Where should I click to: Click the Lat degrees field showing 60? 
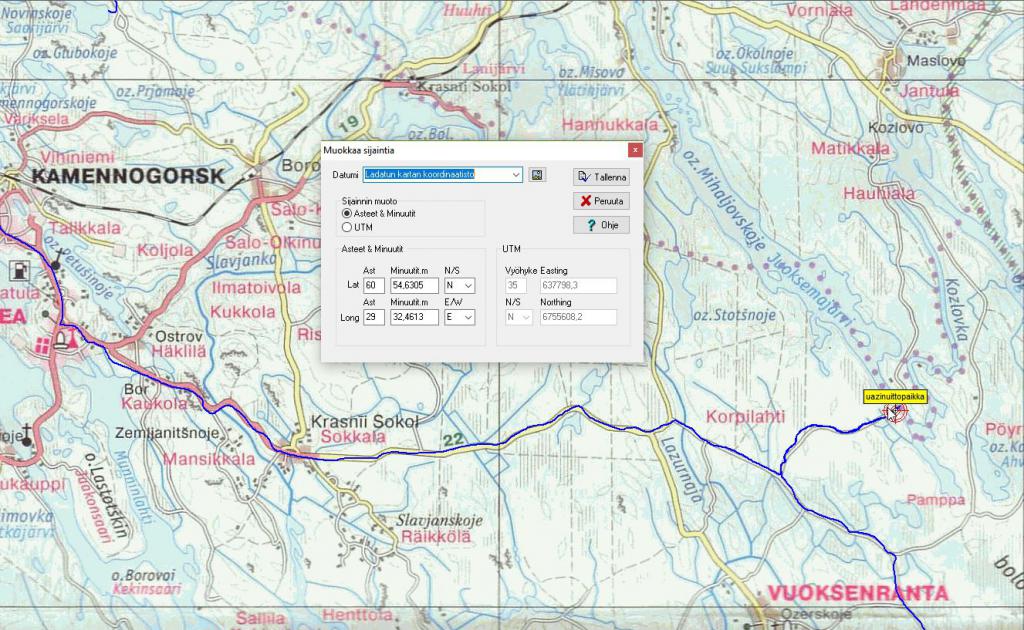point(375,286)
